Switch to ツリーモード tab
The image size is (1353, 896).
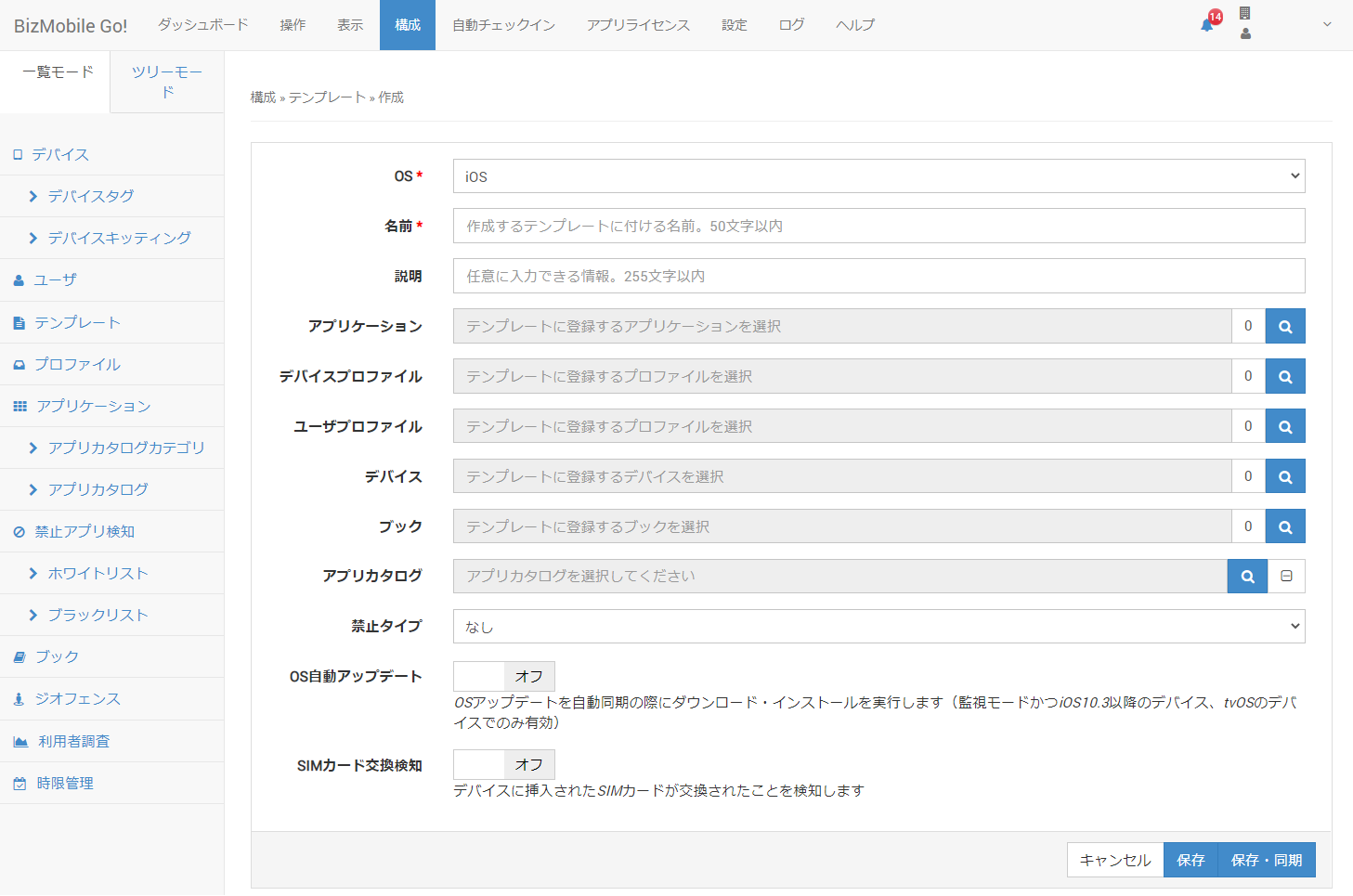(167, 82)
